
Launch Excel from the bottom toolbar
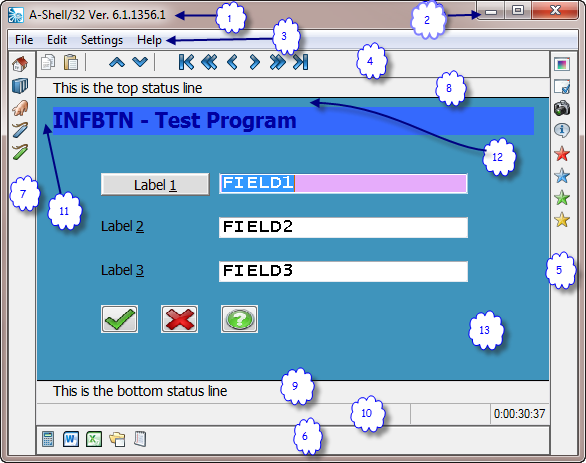coord(94,439)
